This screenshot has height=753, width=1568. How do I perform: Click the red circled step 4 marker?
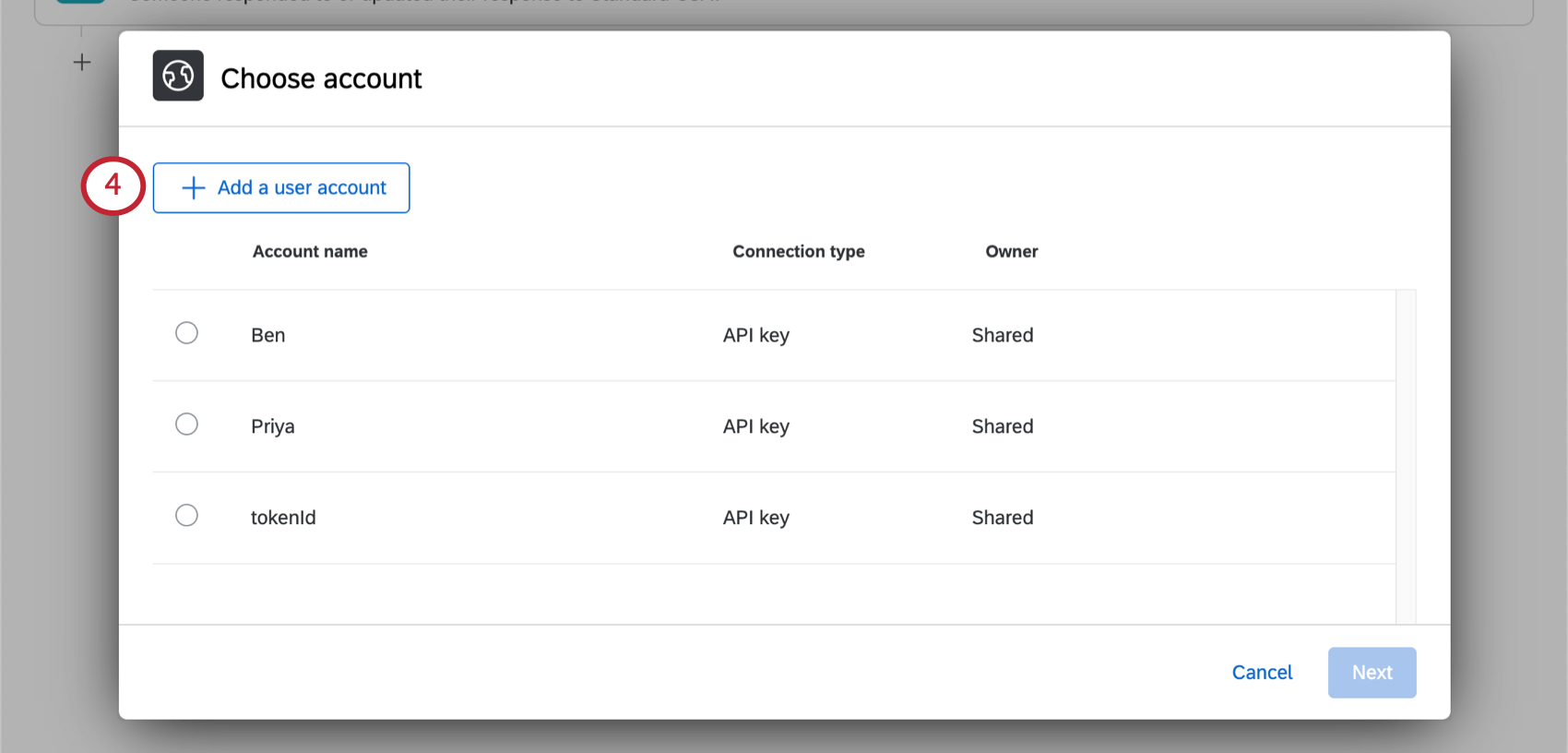[113, 185]
